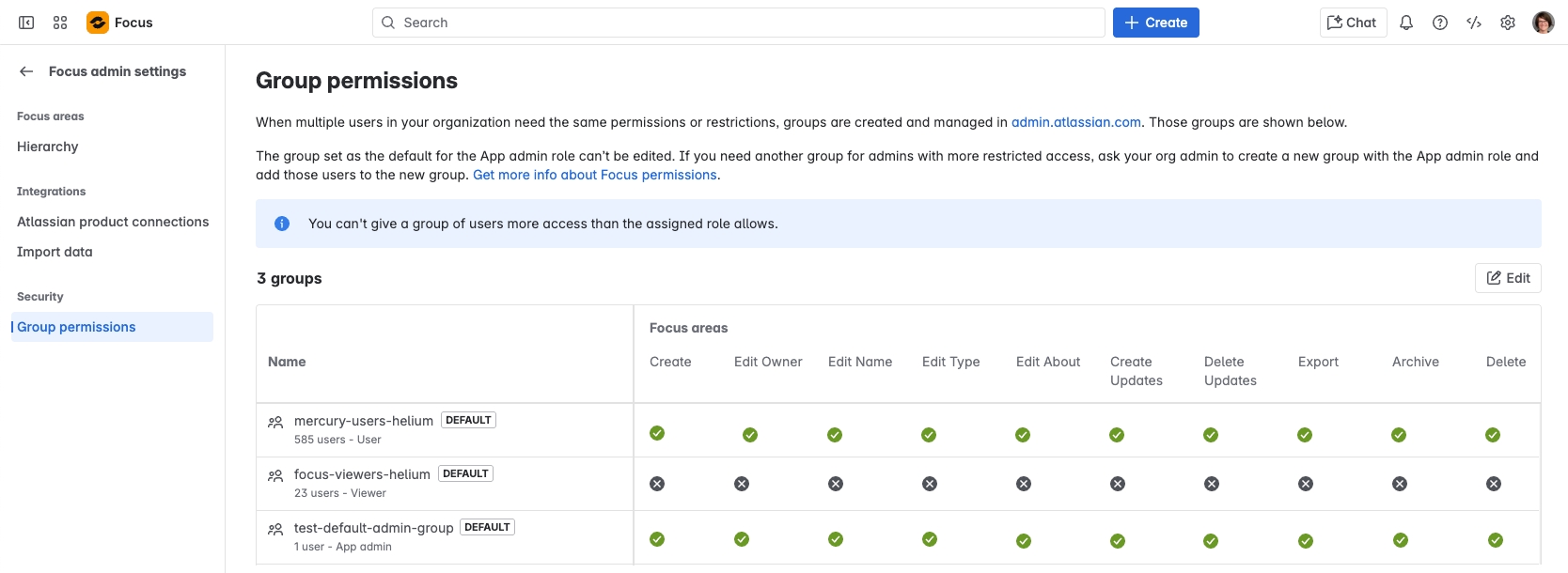Open the user profile avatar
Image resolution: width=1568 pixels, height=573 pixels.
(x=1544, y=23)
